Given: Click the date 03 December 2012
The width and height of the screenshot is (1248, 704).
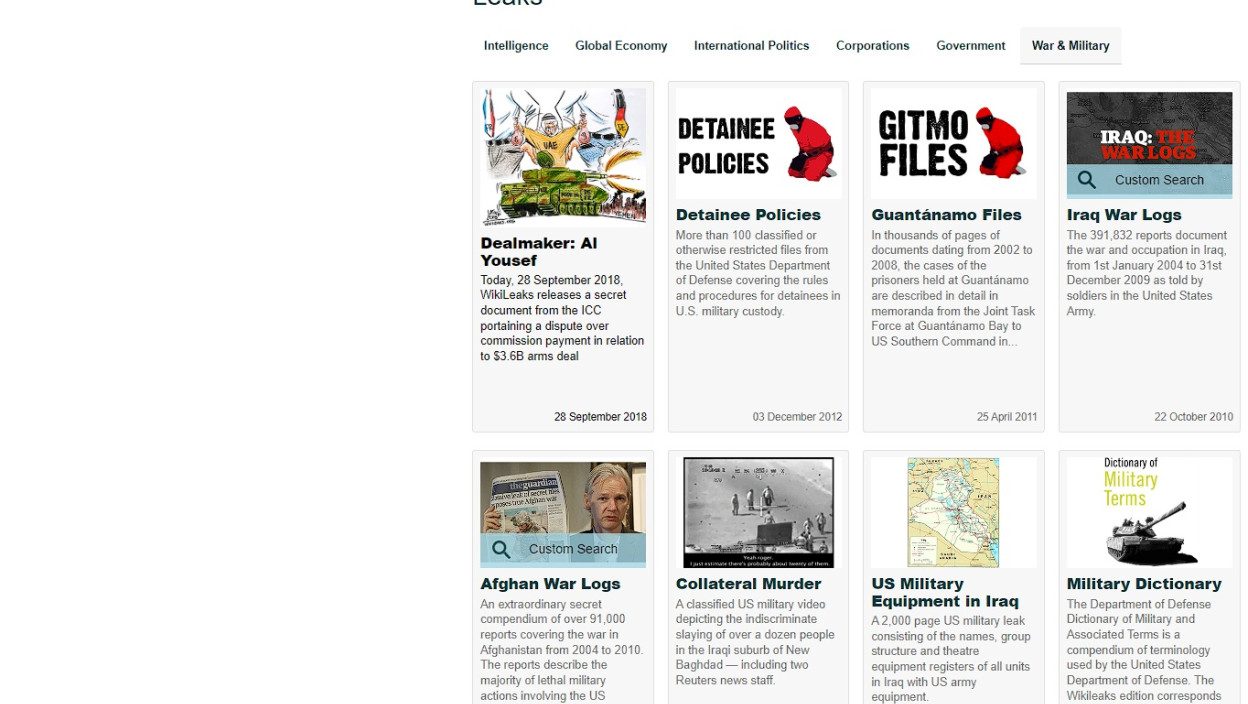Looking at the screenshot, I should (797, 417).
